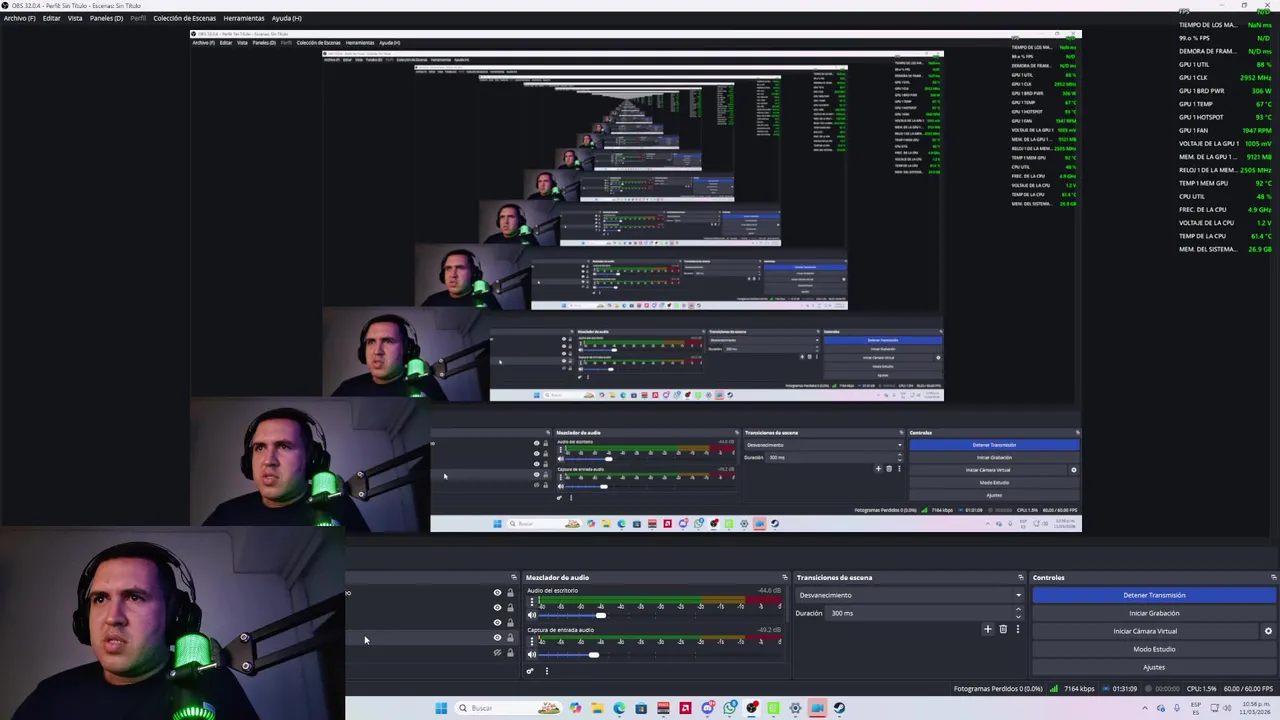Screen dimensions: 1280x720
Task: Toggle lock on the topmost source row
Action: [x=510, y=592]
